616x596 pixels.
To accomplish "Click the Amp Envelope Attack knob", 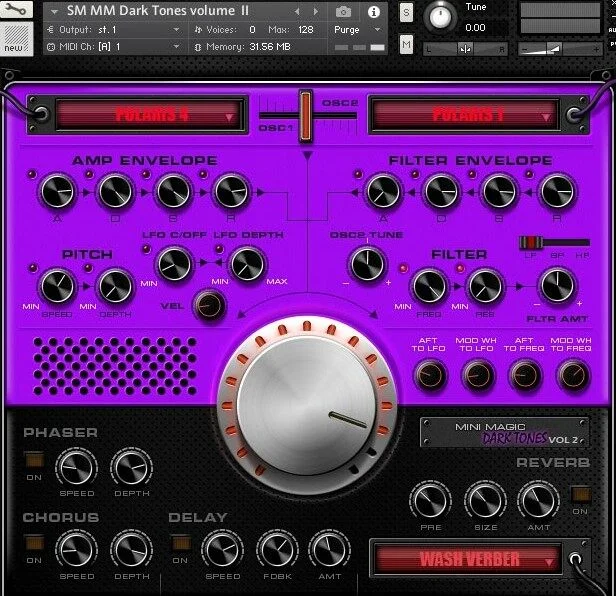I will tap(57, 191).
